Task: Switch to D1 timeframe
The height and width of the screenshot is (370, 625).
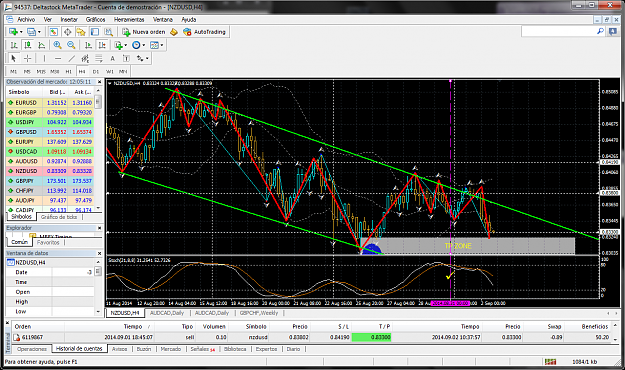Action: pos(96,72)
